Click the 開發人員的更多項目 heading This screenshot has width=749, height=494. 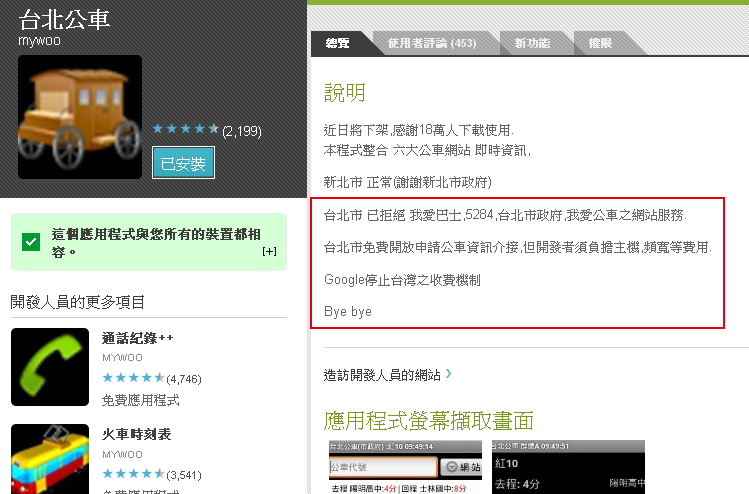coord(77,302)
